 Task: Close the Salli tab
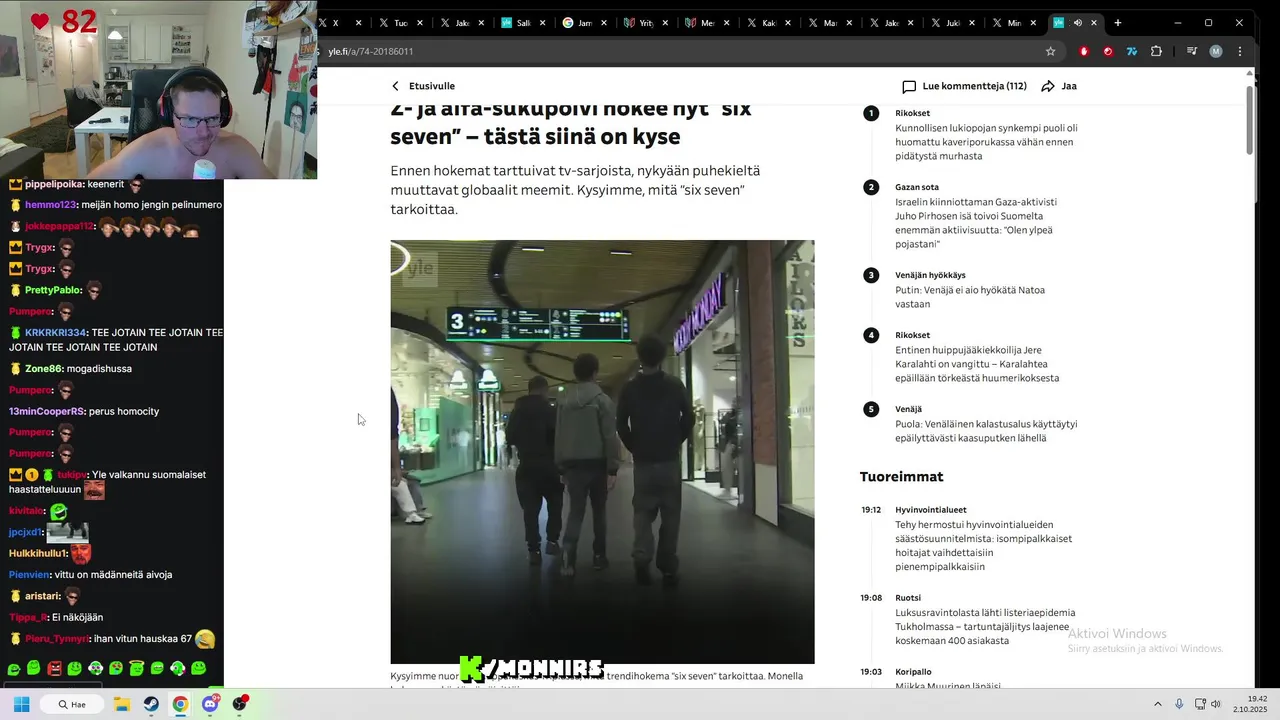pos(541,23)
